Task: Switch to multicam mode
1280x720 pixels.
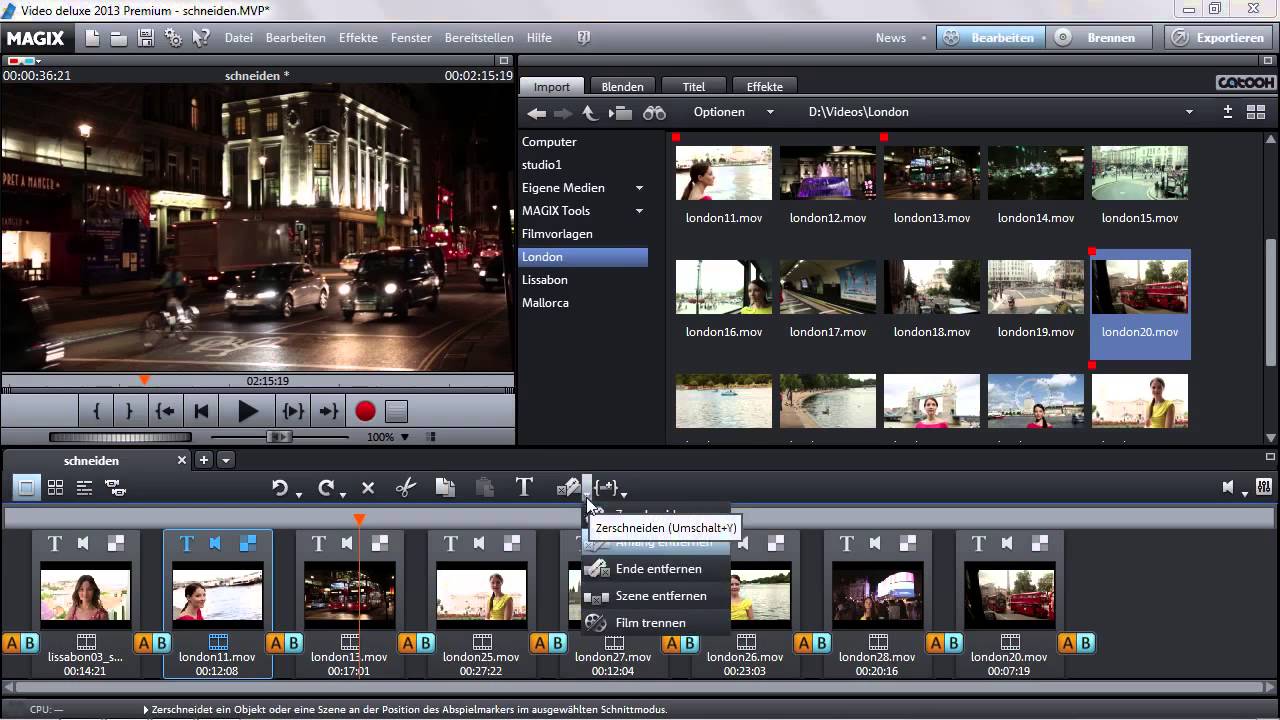Action: 115,488
